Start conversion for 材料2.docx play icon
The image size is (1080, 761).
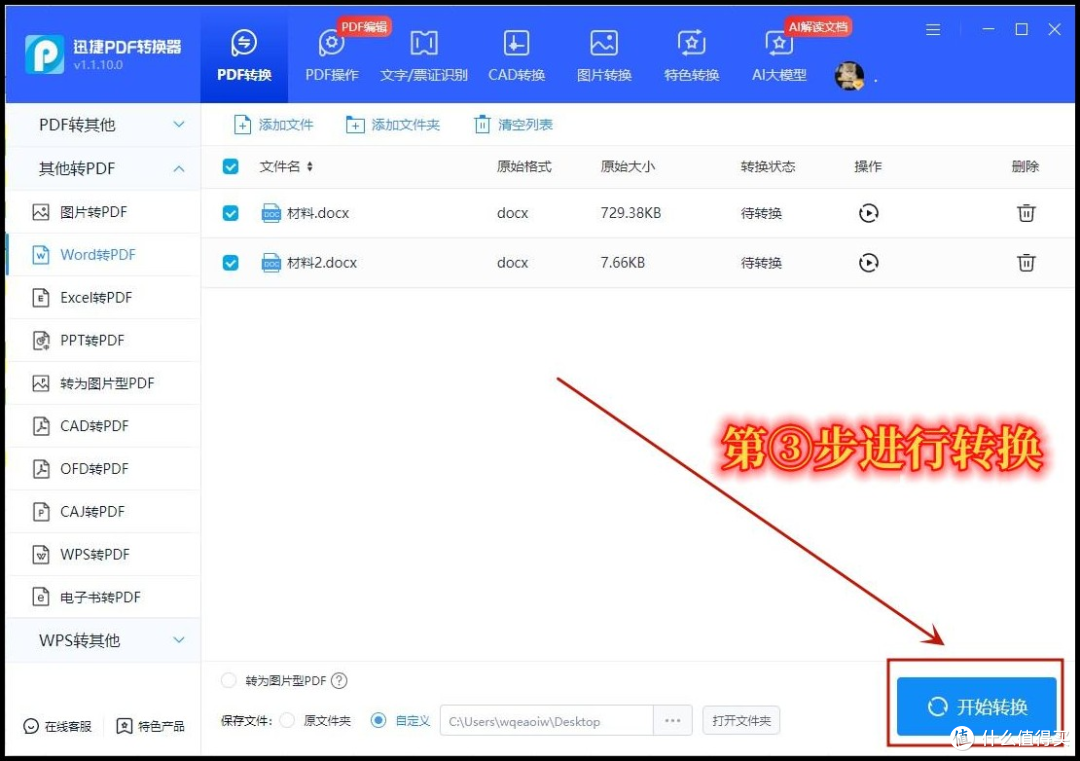869,262
